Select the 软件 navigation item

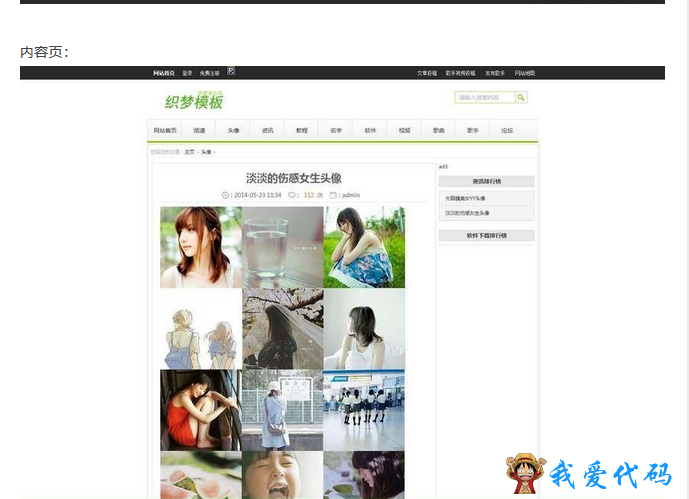(x=370, y=130)
